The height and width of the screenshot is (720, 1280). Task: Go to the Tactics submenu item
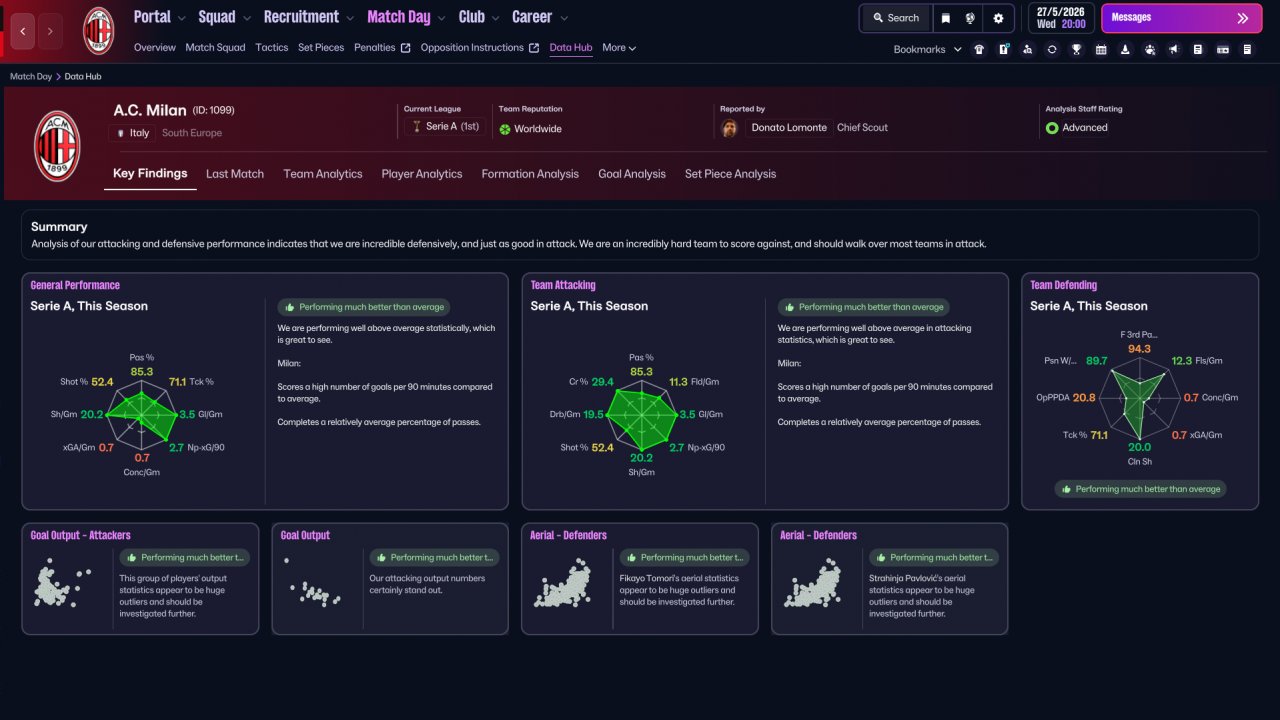[x=272, y=48]
